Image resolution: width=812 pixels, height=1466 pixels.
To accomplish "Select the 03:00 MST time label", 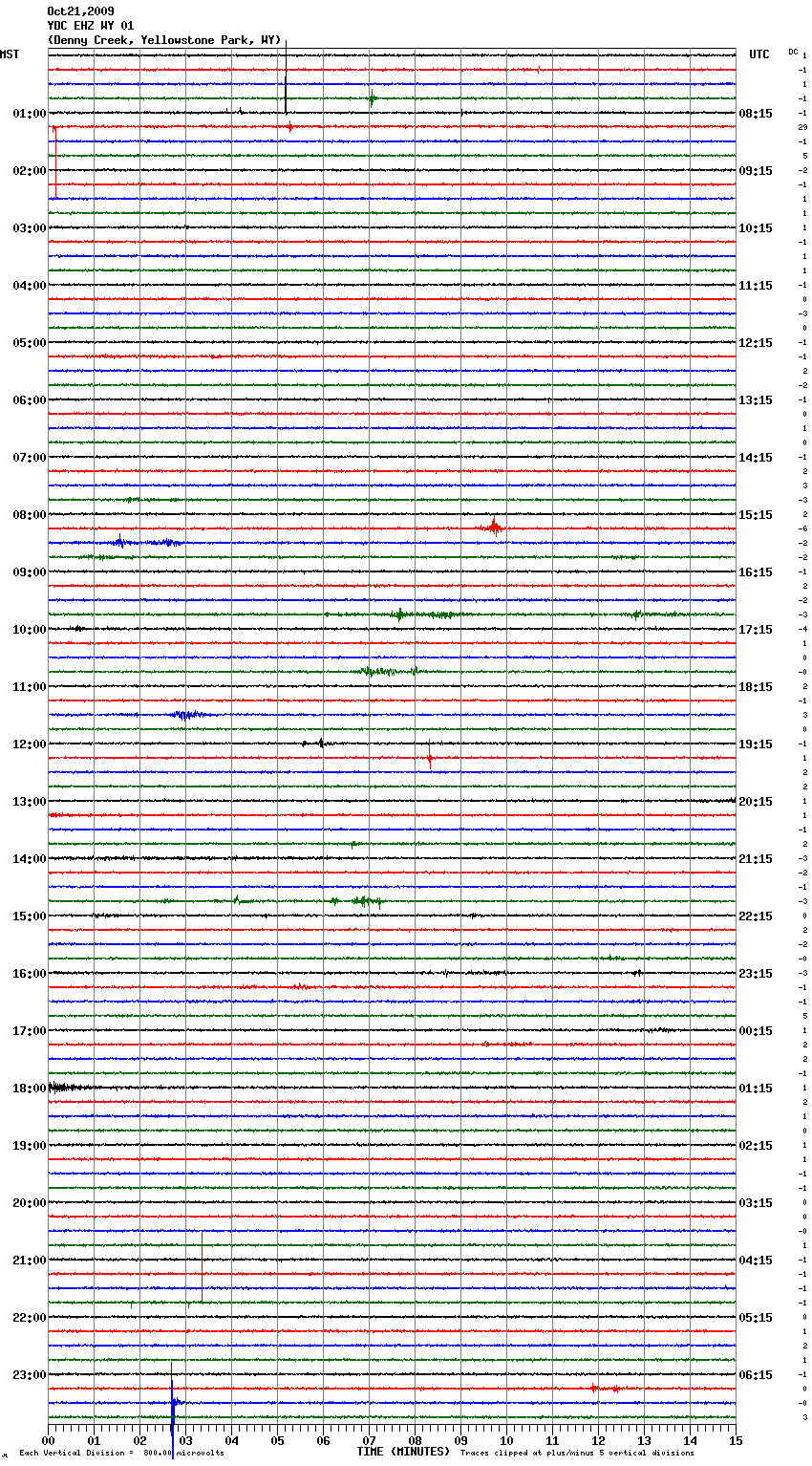I will (30, 228).
